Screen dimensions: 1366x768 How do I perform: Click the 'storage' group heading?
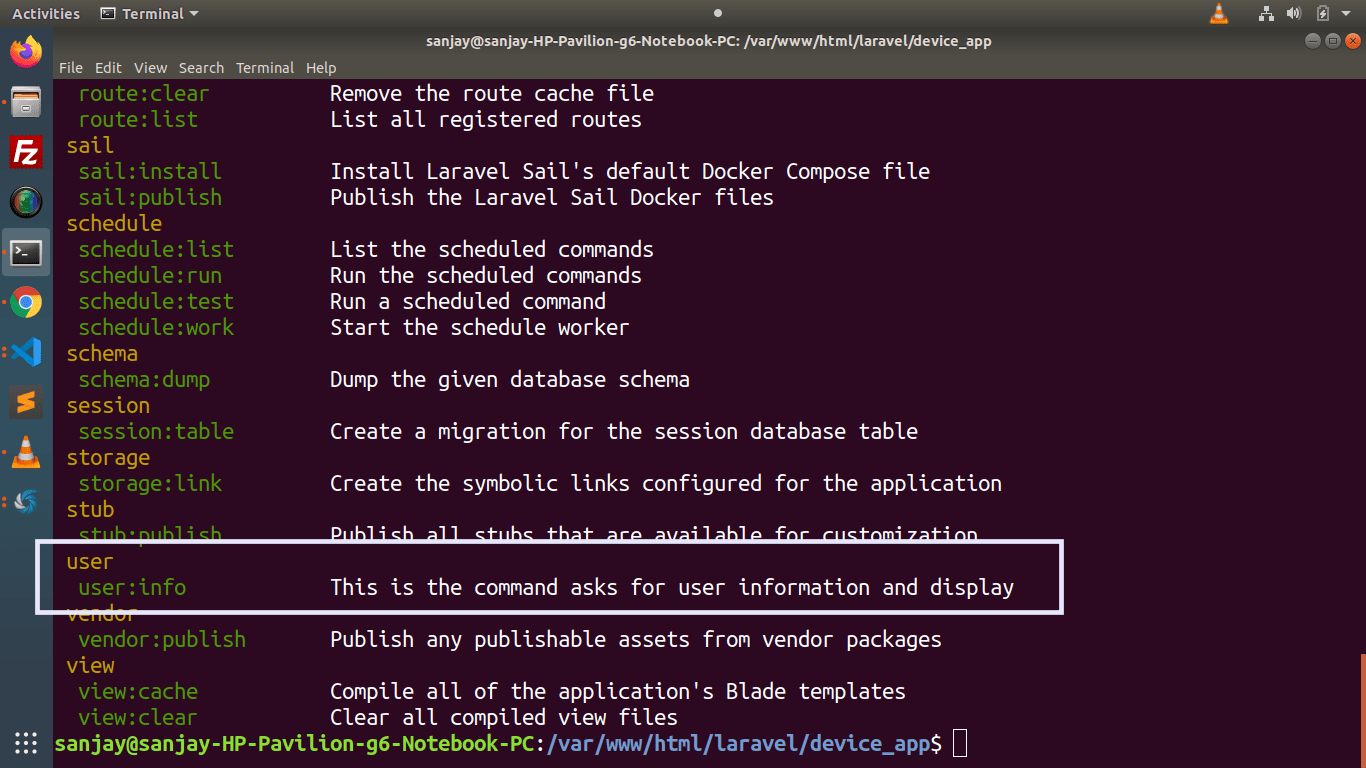click(108, 458)
